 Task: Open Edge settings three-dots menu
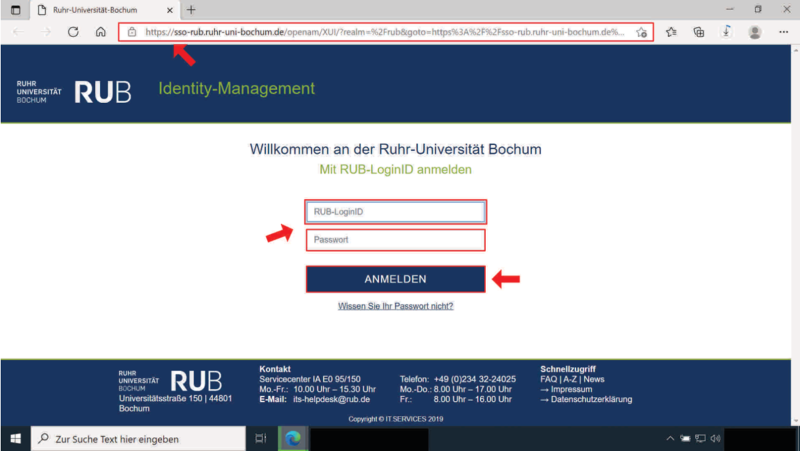[783, 32]
